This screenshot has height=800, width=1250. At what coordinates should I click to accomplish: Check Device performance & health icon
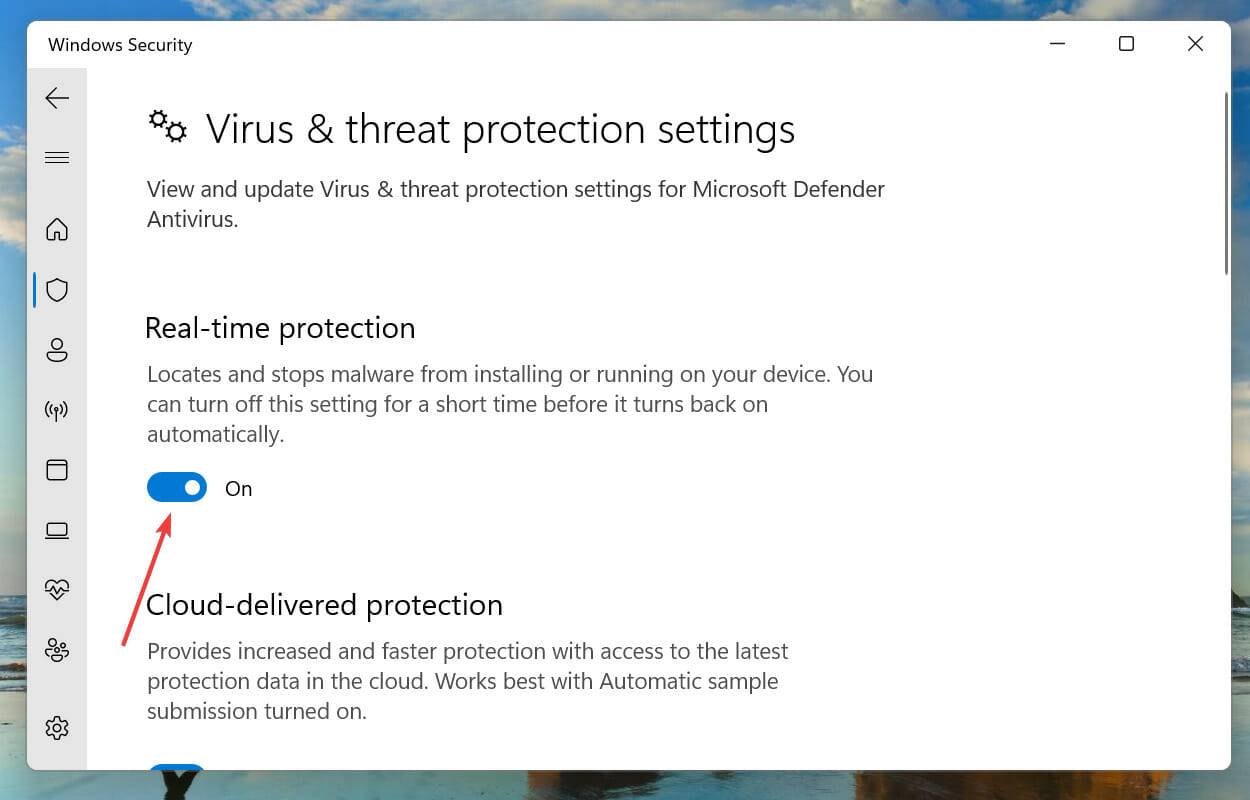tap(57, 589)
